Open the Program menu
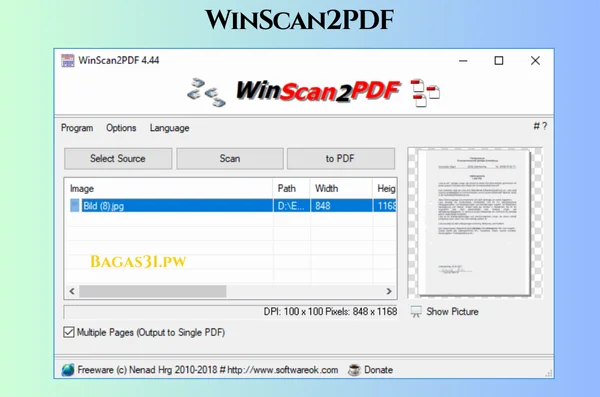Image resolution: width=600 pixels, height=397 pixels. pyautogui.click(x=77, y=128)
